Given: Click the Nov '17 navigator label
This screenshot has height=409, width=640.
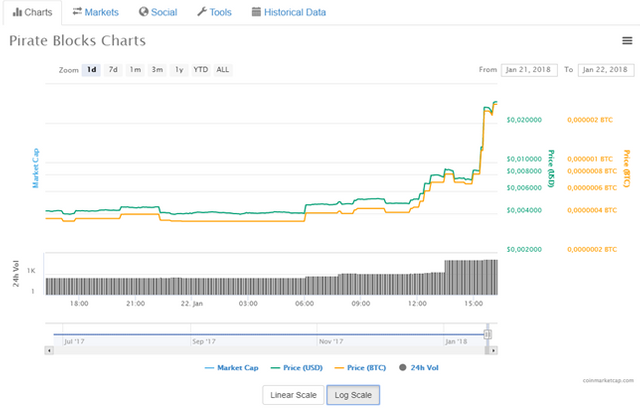Looking at the screenshot, I should 331,342.
